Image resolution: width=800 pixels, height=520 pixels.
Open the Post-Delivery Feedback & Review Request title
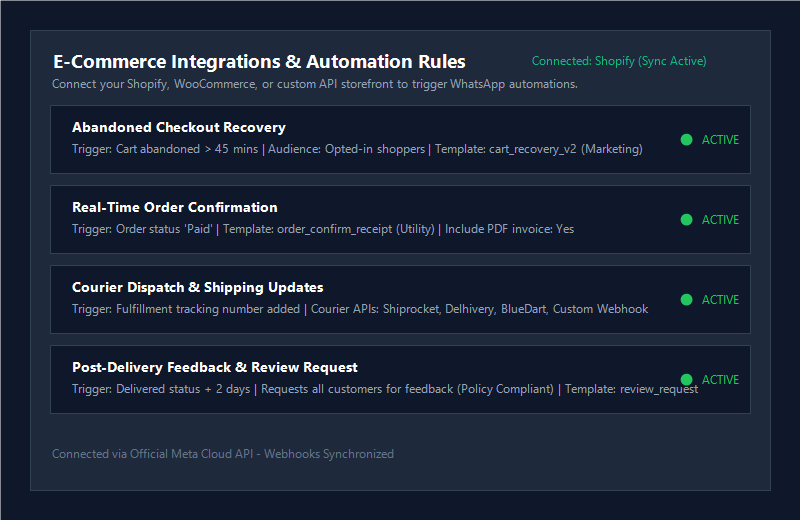(215, 367)
